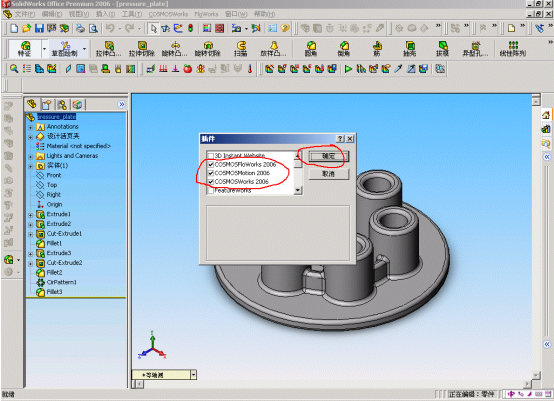This screenshot has height=401, width=554.
Task: Enable the 3D Instant Website checkbox
Action: [211, 155]
